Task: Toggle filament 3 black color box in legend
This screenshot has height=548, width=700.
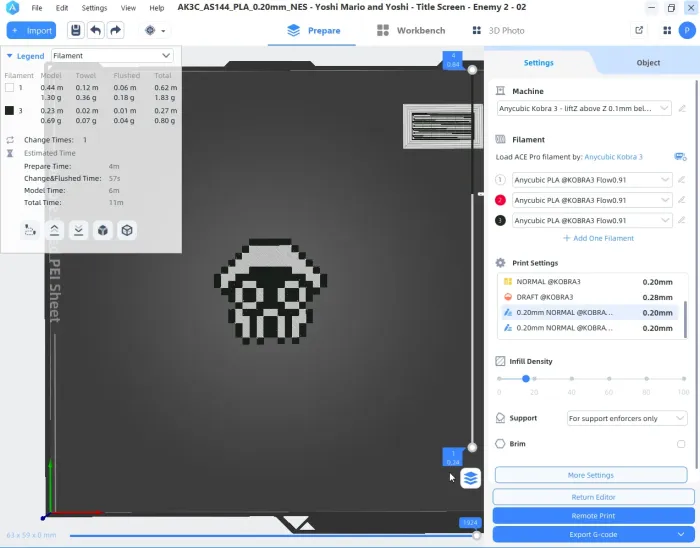Action: click(9, 110)
